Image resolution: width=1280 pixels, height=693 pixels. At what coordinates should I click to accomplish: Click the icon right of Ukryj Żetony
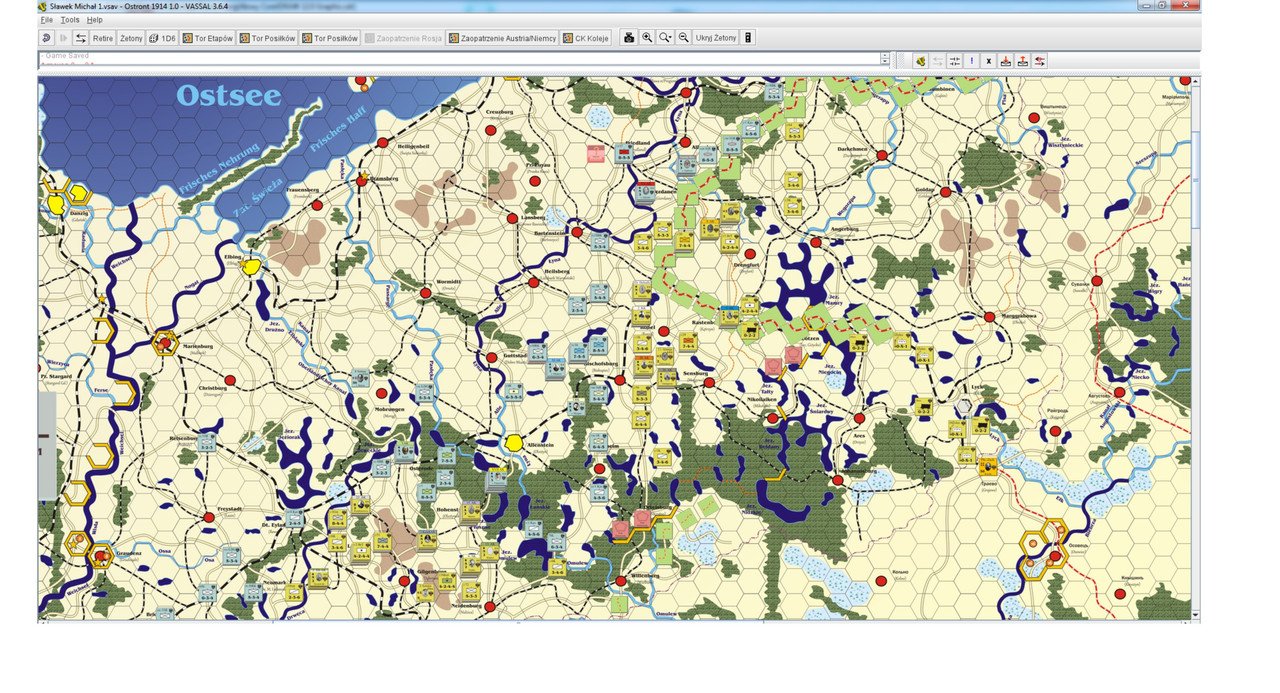(x=748, y=38)
